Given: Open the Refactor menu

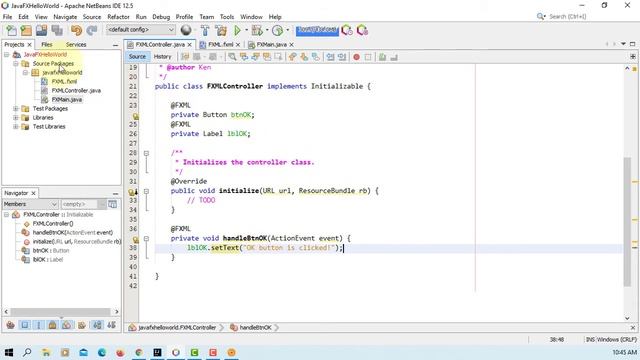Looking at the screenshot, I should [x=118, y=17].
